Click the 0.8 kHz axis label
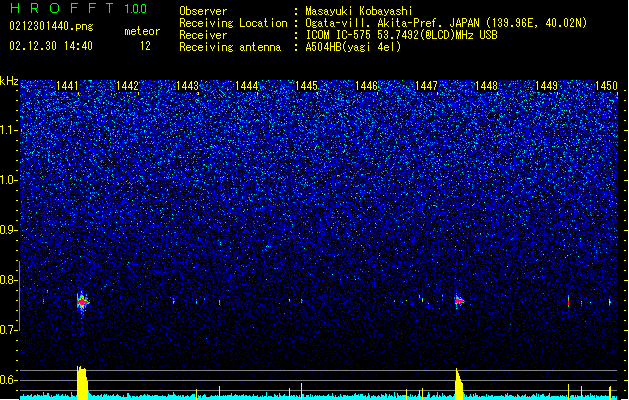The width and height of the screenshot is (629, 400). coord(9,280)
